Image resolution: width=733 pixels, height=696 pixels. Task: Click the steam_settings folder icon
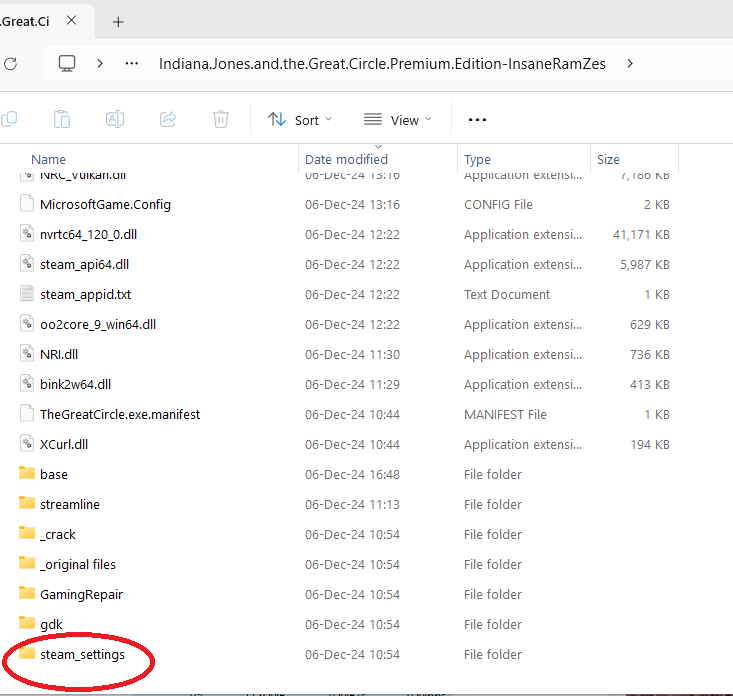coord(27,654)
